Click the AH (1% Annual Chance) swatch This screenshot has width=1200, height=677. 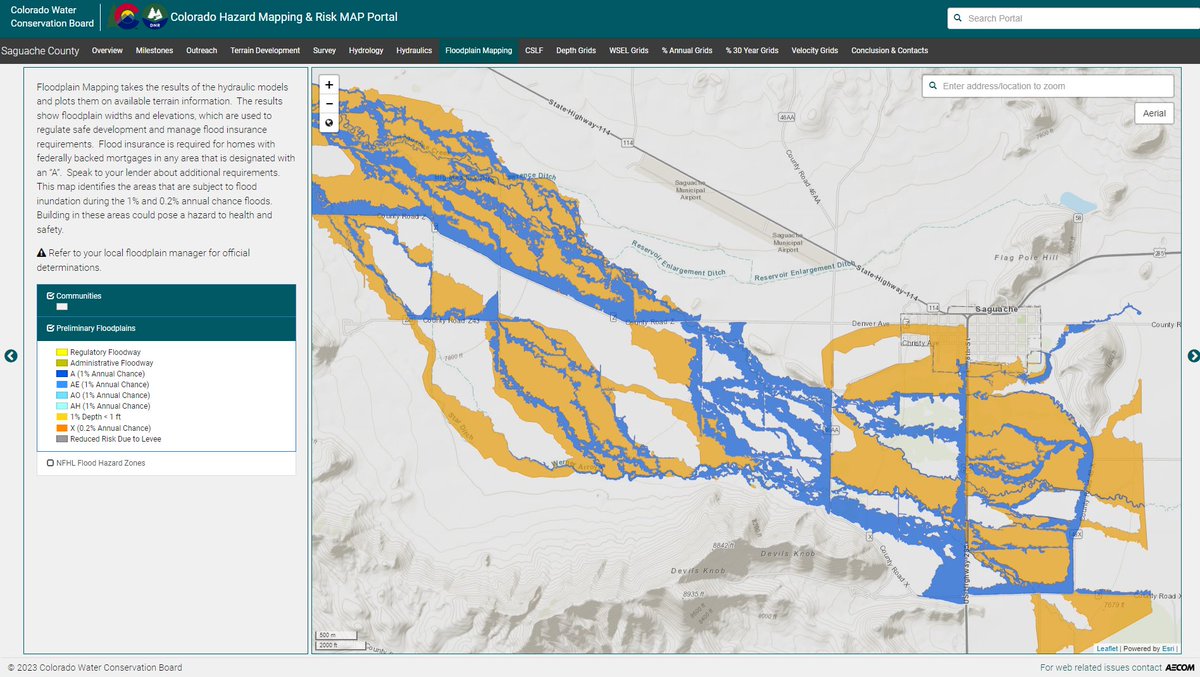pyautogui.click(x=61, y=406)
